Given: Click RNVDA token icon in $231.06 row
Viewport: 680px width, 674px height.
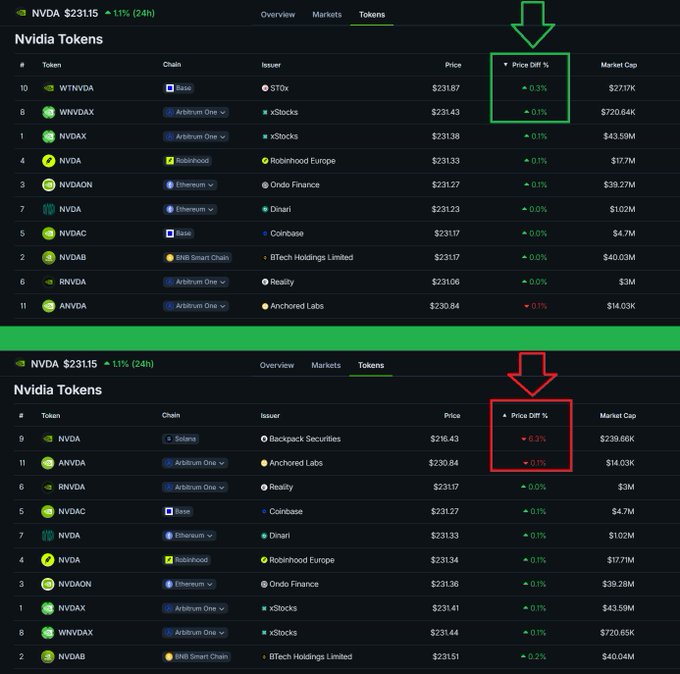Looking at the screenshot, I should click(49, 282).
